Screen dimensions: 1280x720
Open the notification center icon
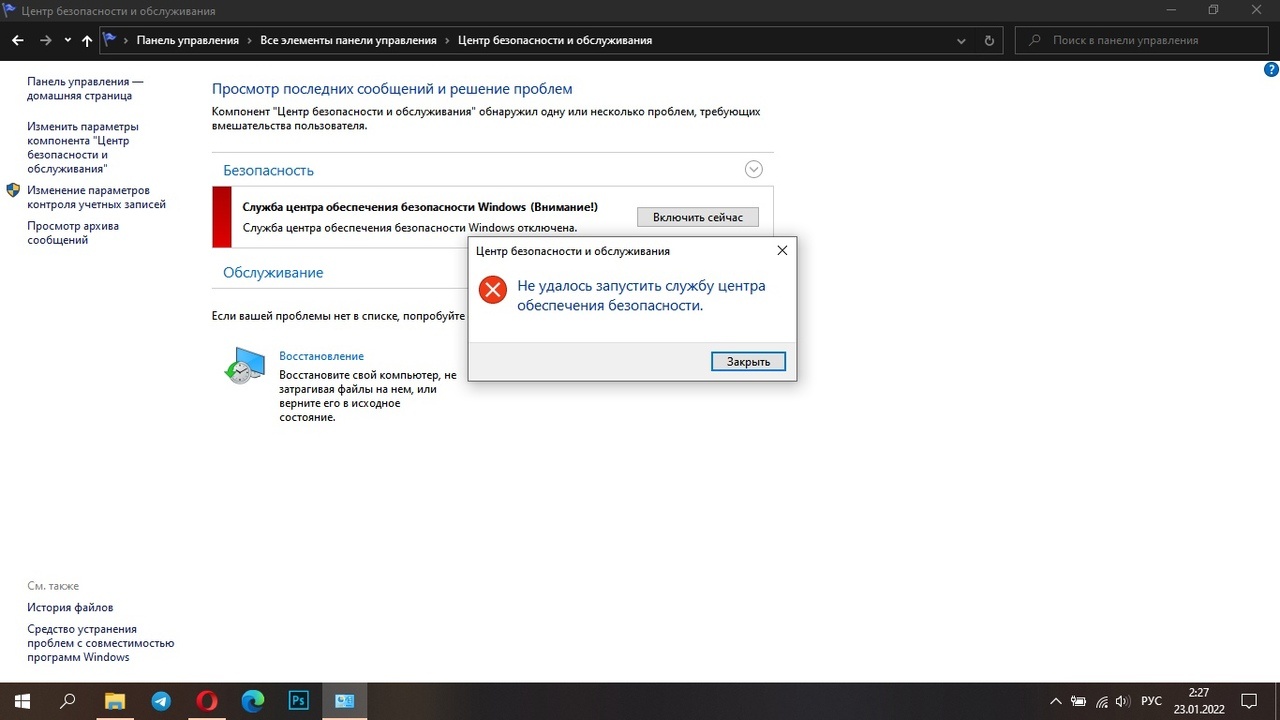tap(1249, 701)
